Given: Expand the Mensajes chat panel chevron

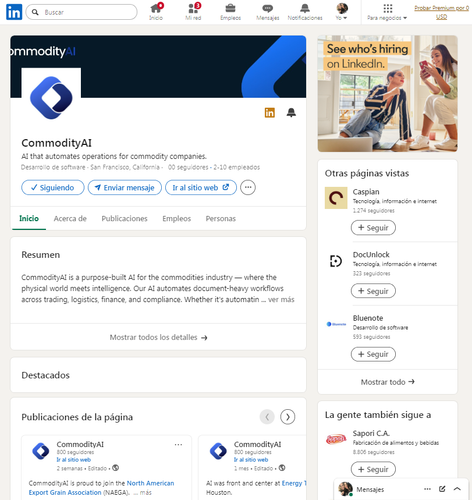Looking at the screenshot, I should 457,489.
